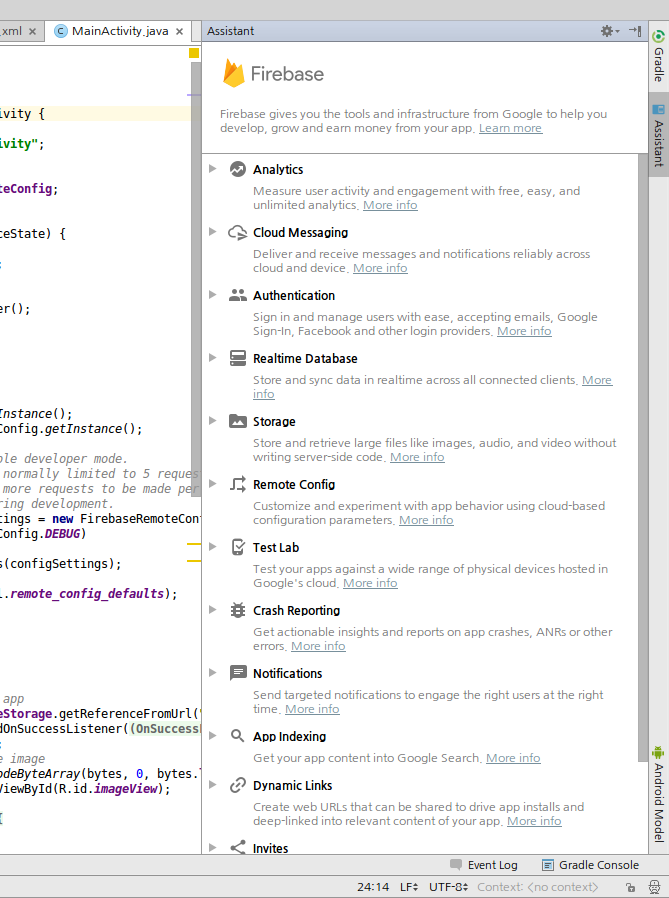Screen dimensions: 669x898
Task: Open Notifications More info link
Action: pos(312,709)
